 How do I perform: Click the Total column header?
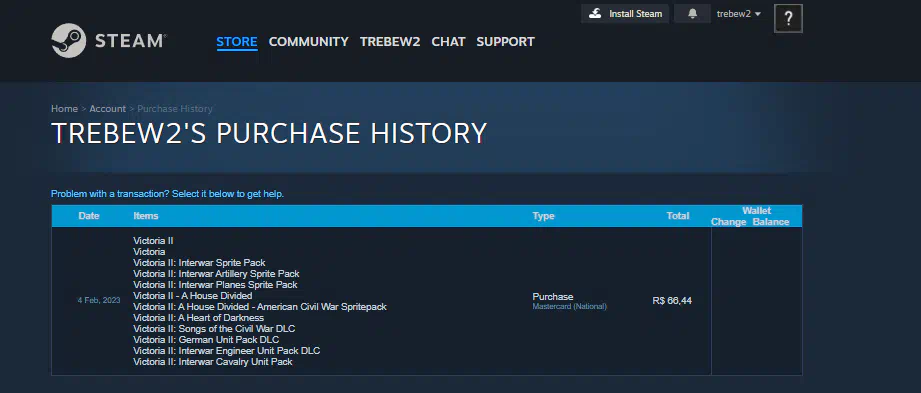coord(678,216)
